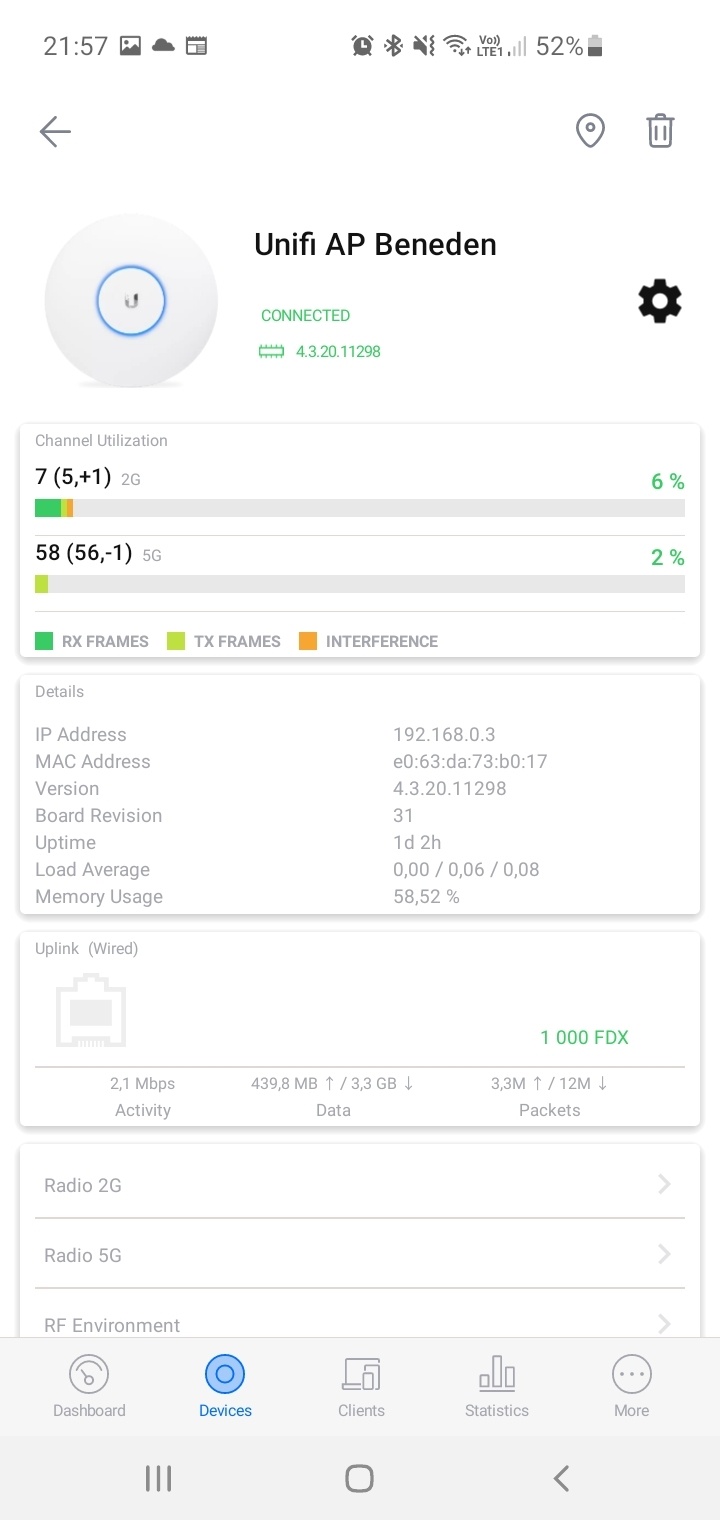
Task: Tap the Ethernet port uplink icon
Action: click(x=91, y=1010)
